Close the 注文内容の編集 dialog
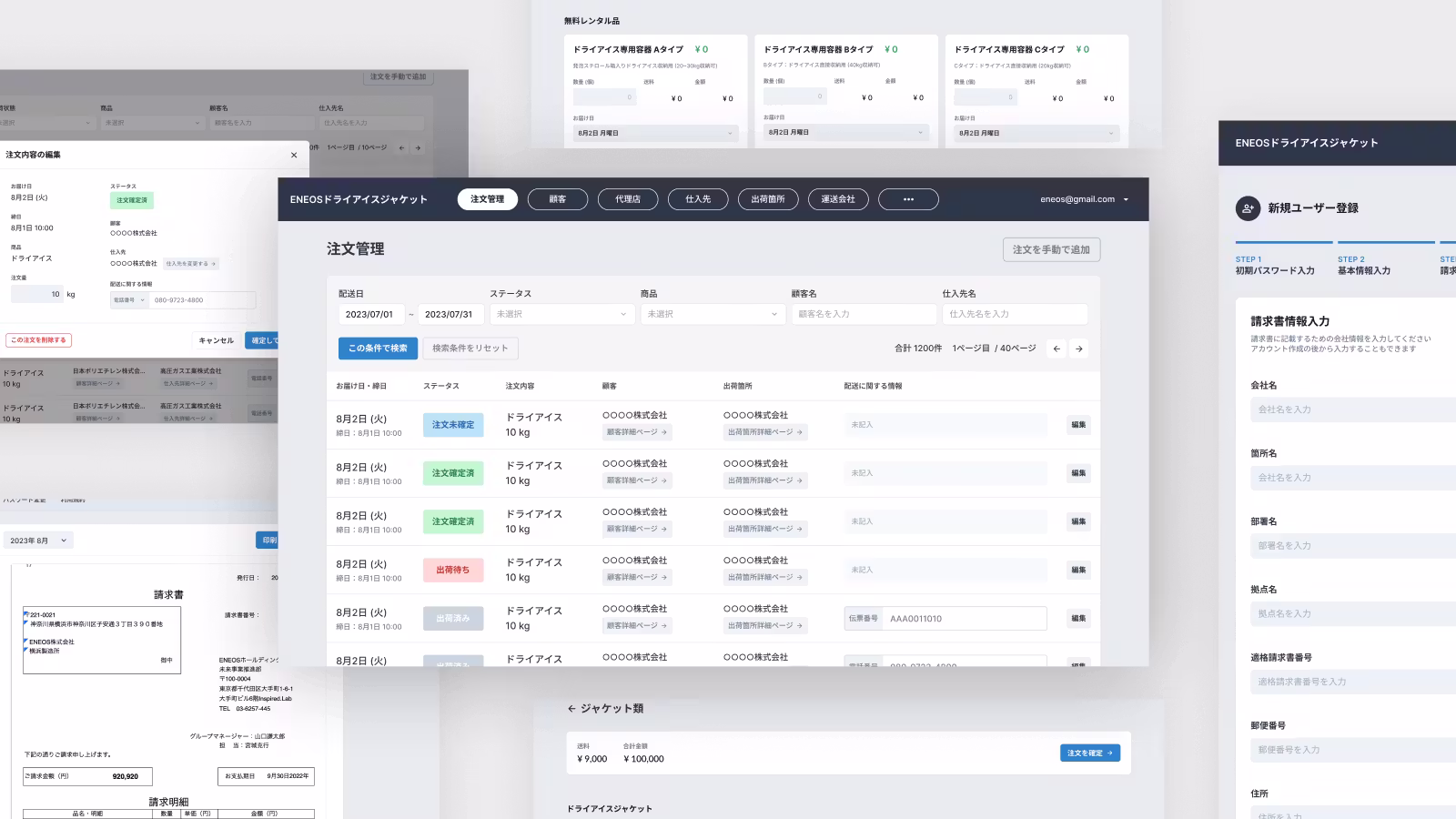 click(294, 156)
